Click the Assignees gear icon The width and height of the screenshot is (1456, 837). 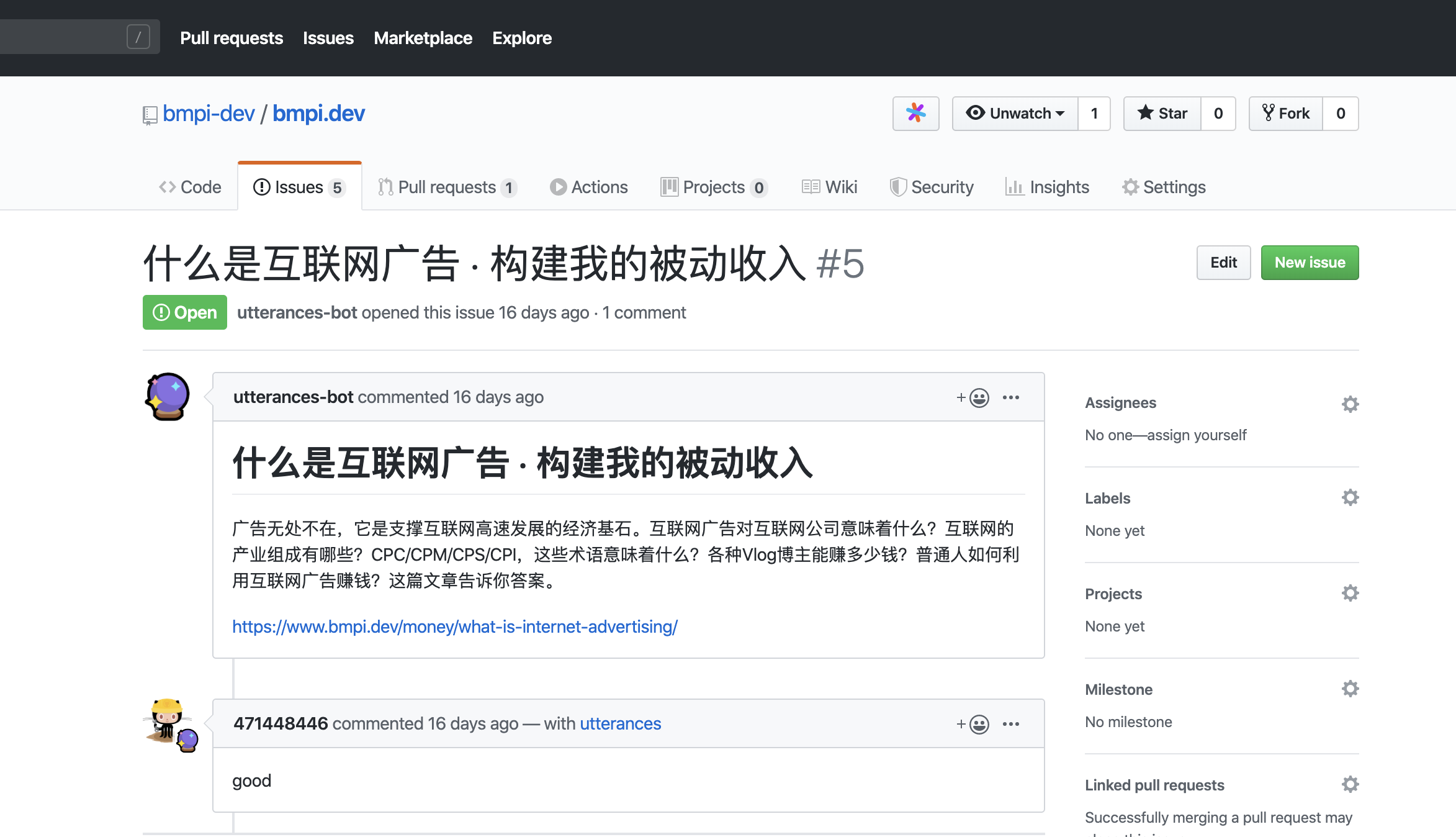(1350, 404)
